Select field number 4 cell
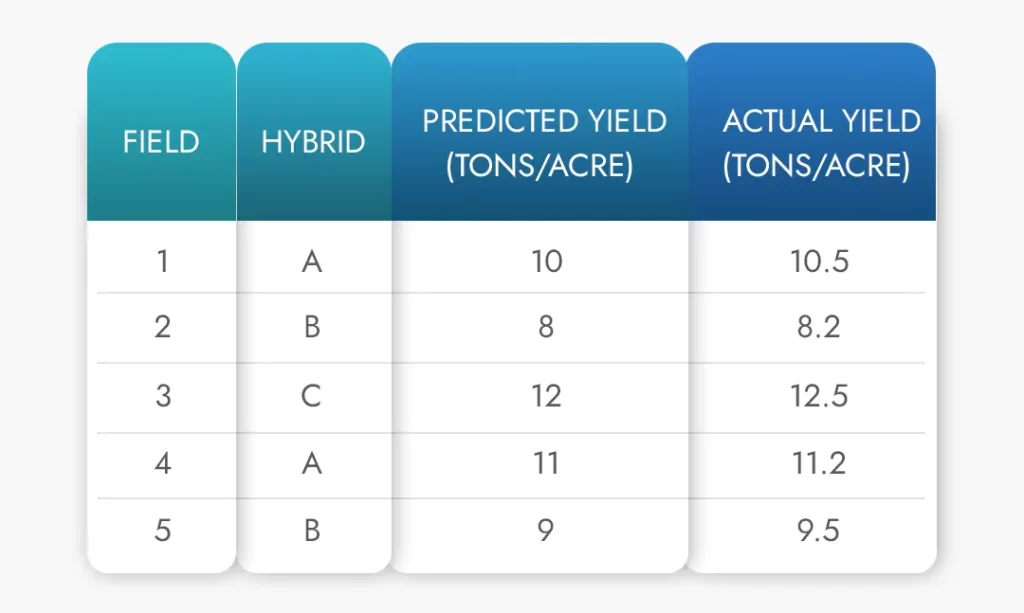Image resolution: width=1024 pixels, height=613 pixels. coord(162,463)
